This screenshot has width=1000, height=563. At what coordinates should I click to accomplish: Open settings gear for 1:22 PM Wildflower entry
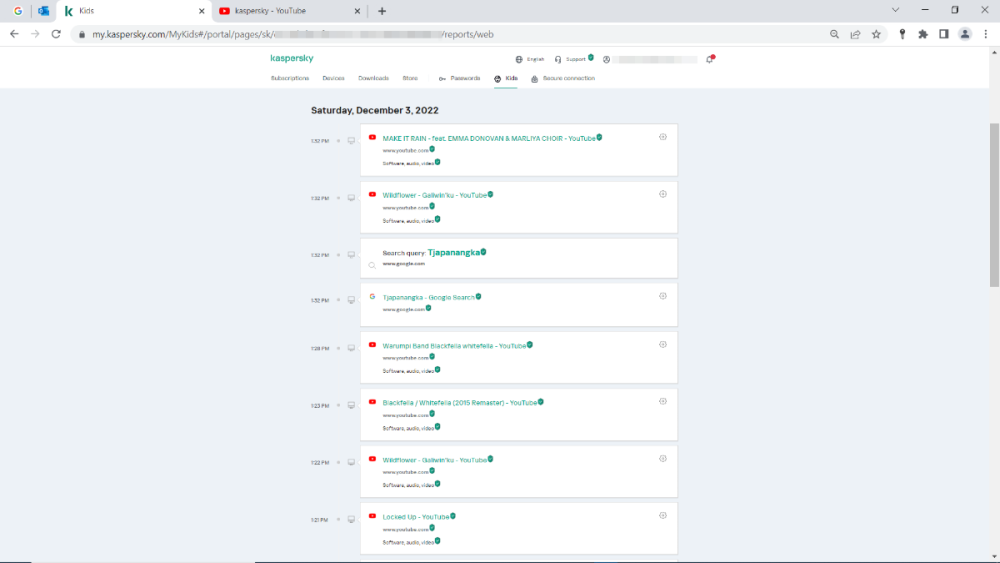click(663, 458)
